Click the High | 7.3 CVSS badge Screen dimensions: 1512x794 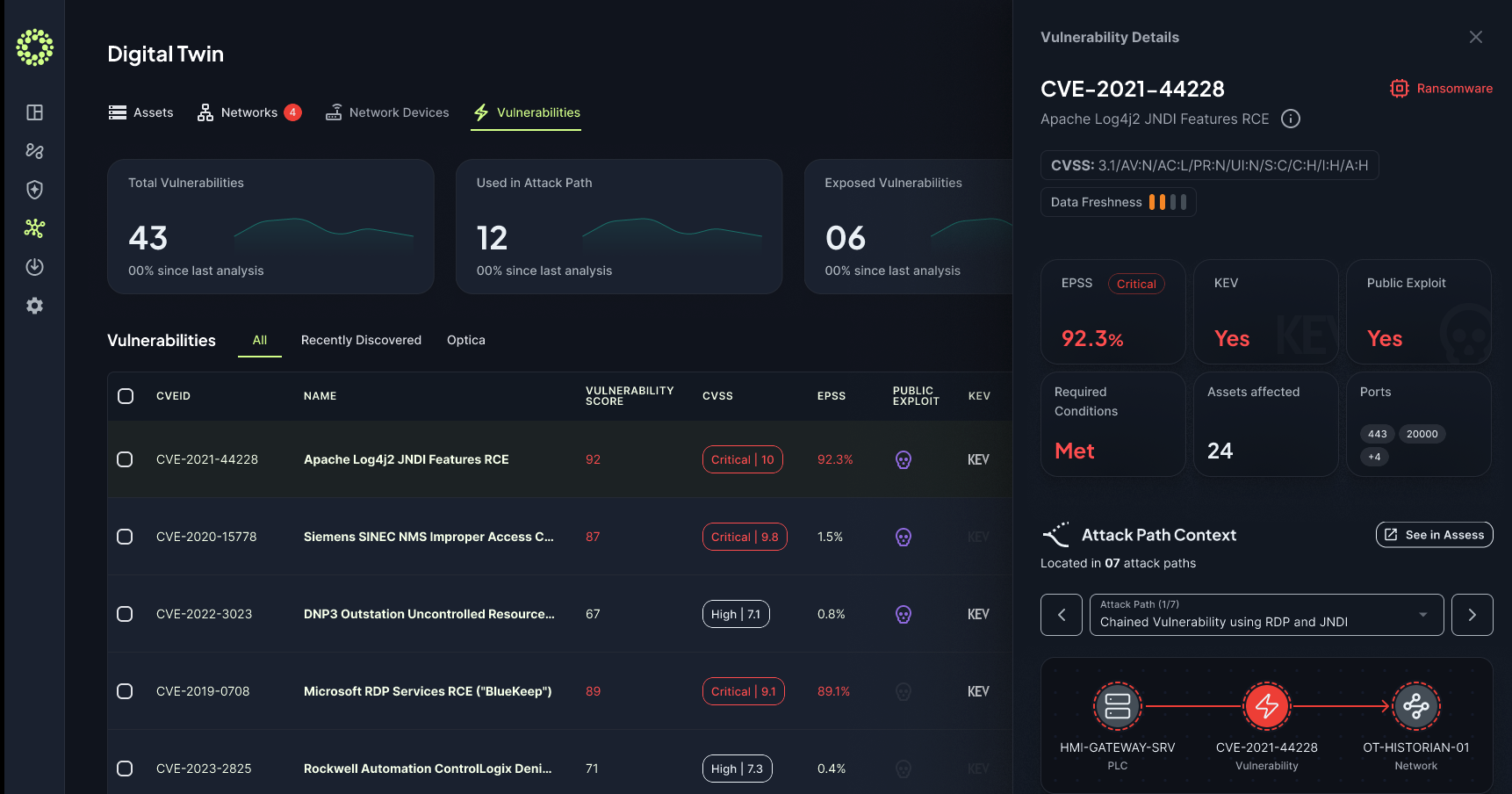click(x=738, y=769)
